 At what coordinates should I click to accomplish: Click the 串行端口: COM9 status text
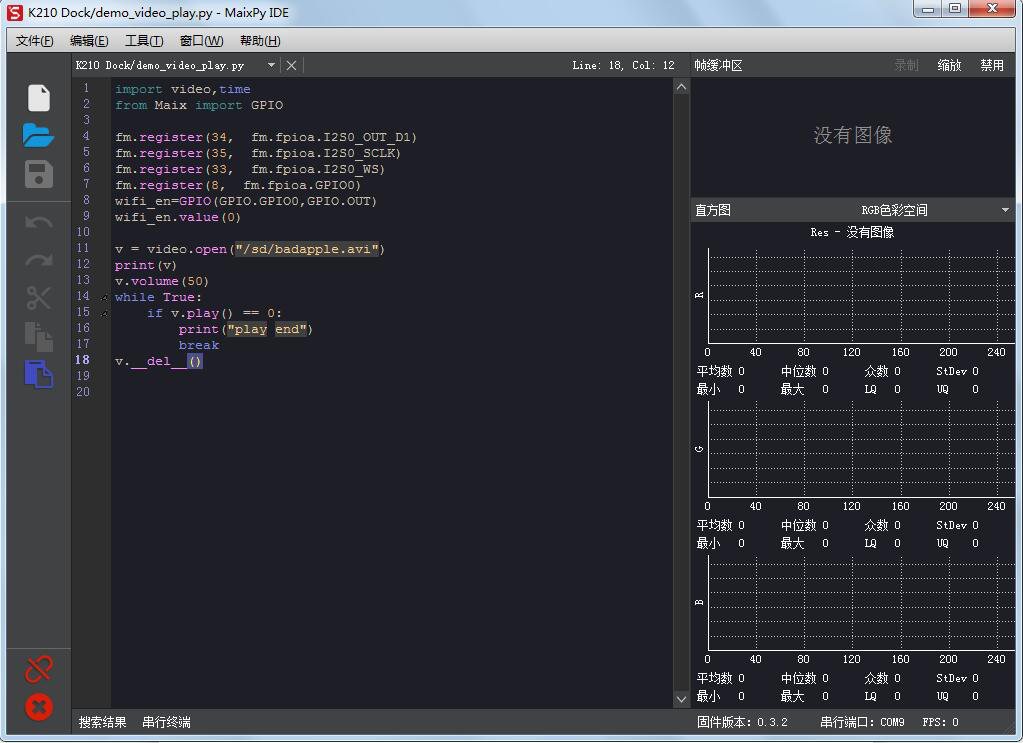coord(862,722)
